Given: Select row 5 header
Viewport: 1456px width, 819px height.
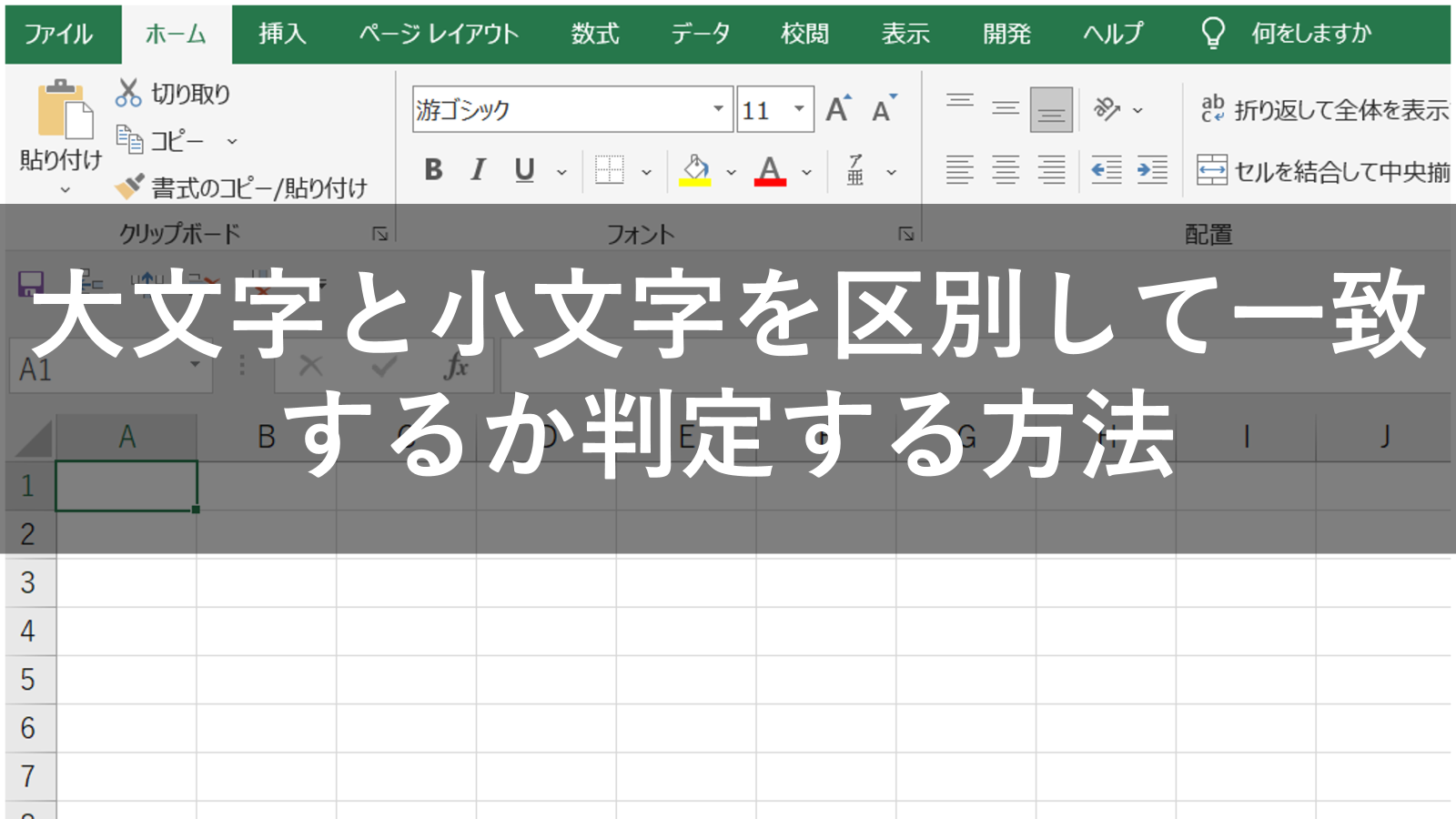Looking at the screenshot, I should (x=29, y=679).
